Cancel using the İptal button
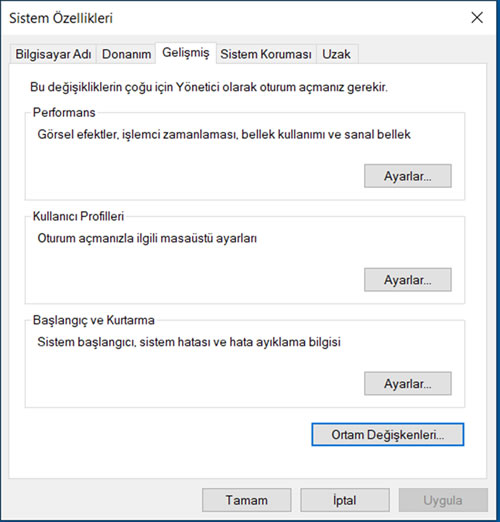 coord(345,500)
